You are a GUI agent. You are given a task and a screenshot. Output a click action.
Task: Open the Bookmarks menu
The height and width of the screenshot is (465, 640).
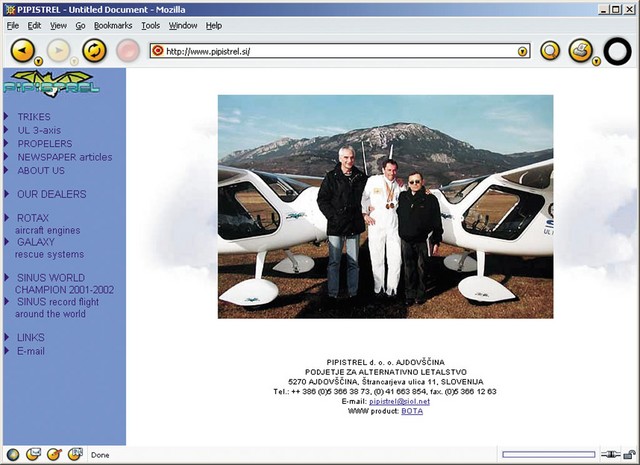coord(113,26)
